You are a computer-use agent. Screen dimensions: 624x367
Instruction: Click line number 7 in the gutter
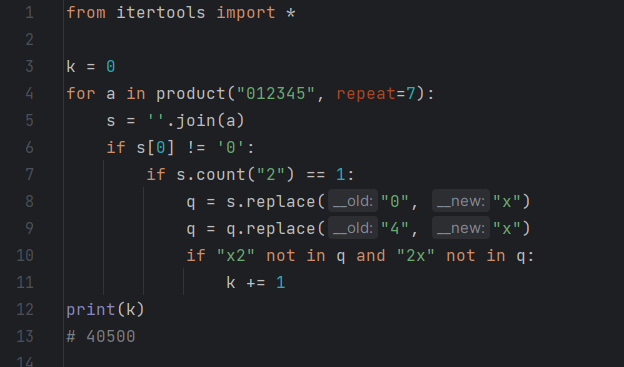point(29,174)
